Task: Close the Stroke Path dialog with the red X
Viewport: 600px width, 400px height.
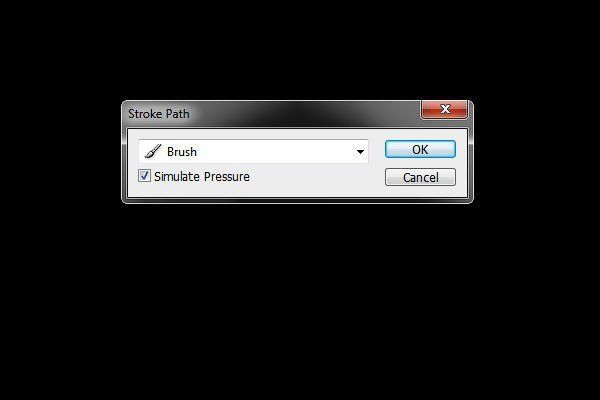Action: (444, 109)
